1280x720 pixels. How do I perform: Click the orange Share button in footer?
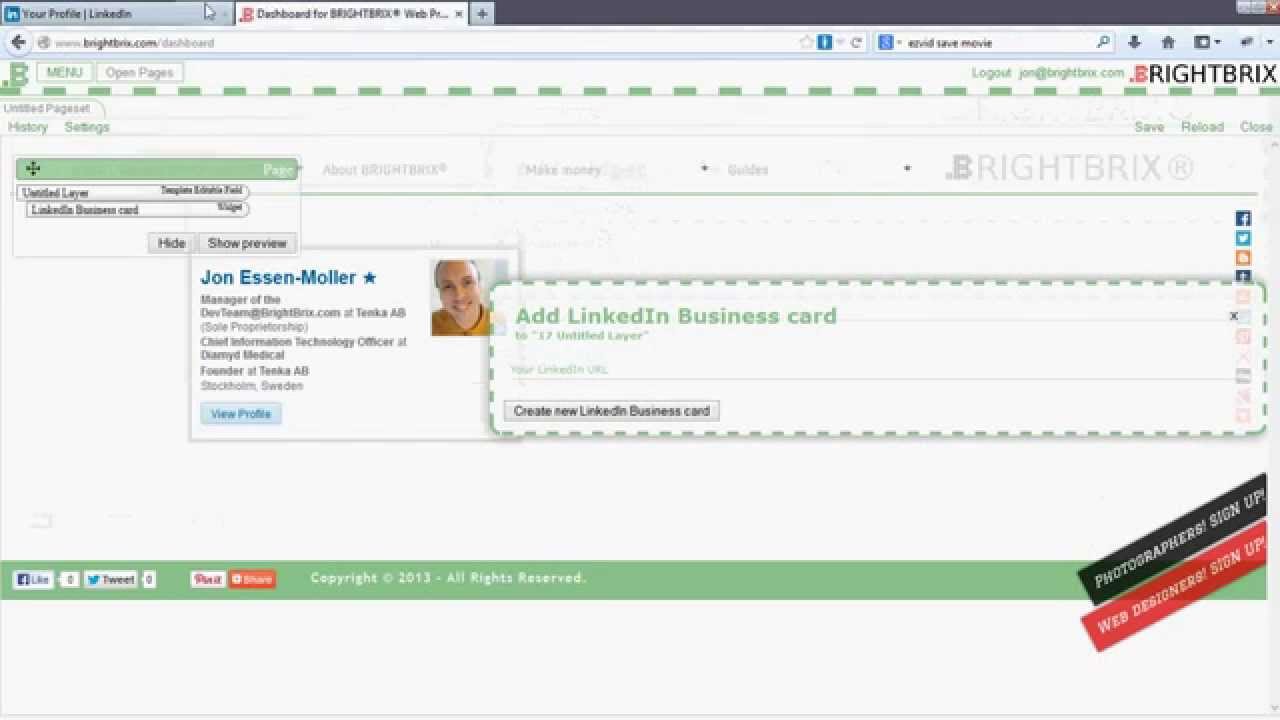pos(252,579)
